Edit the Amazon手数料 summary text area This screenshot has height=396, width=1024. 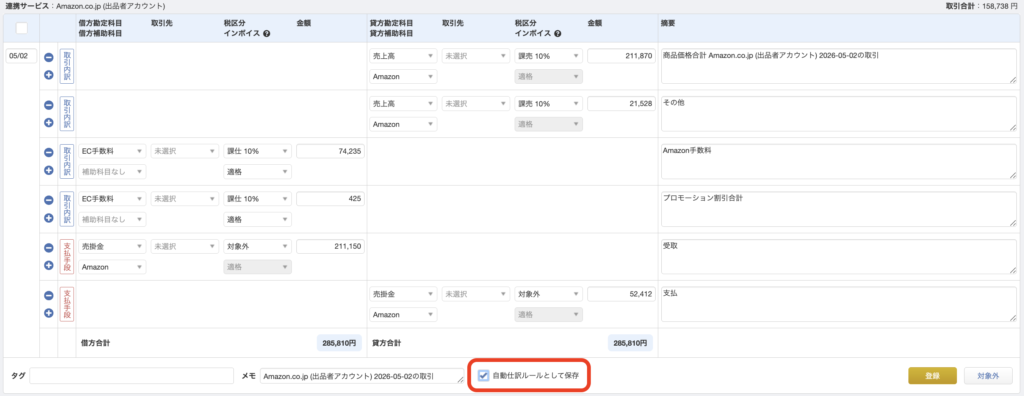tap(839, 161)
